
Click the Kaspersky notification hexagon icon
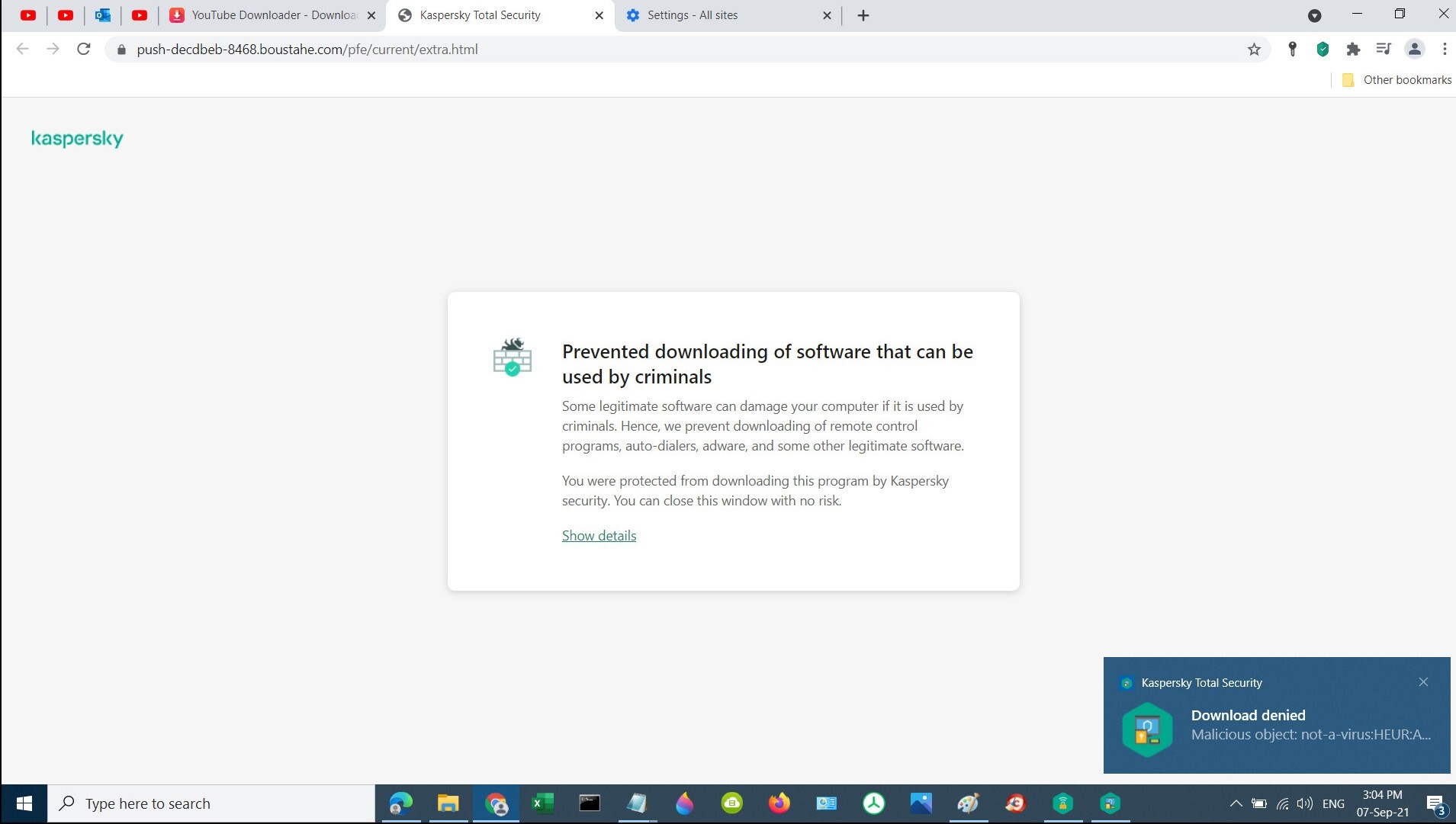pos(1147,729)
